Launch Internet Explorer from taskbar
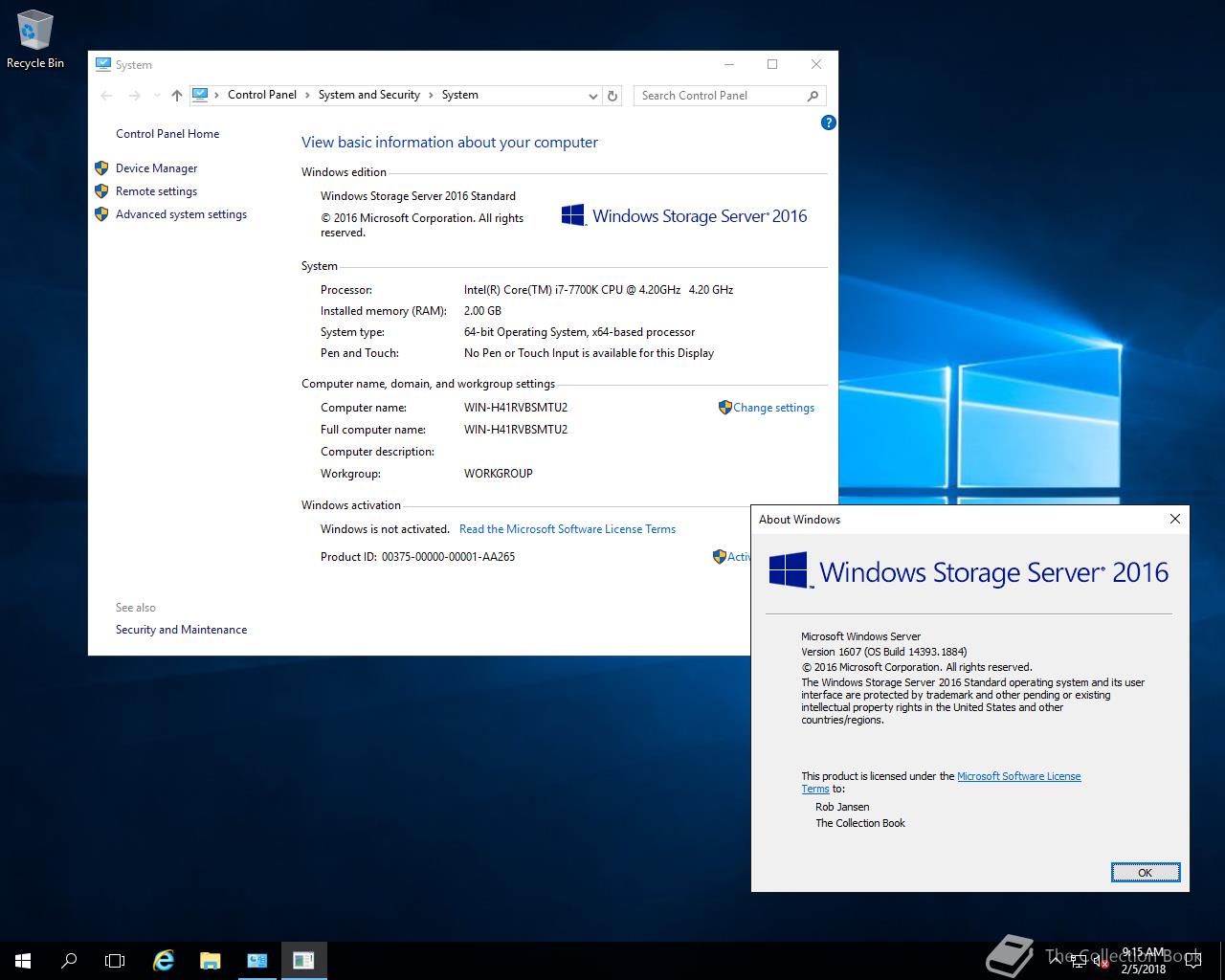 164,961
